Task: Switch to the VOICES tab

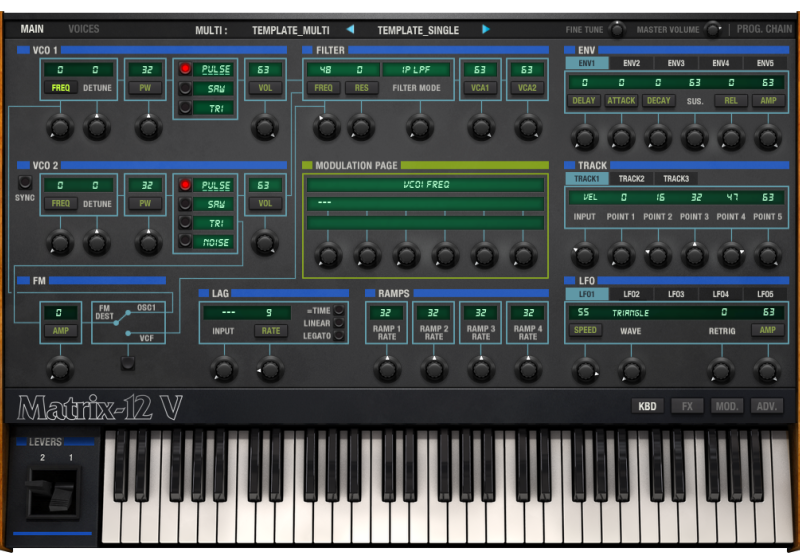Action: coord(83,30)
